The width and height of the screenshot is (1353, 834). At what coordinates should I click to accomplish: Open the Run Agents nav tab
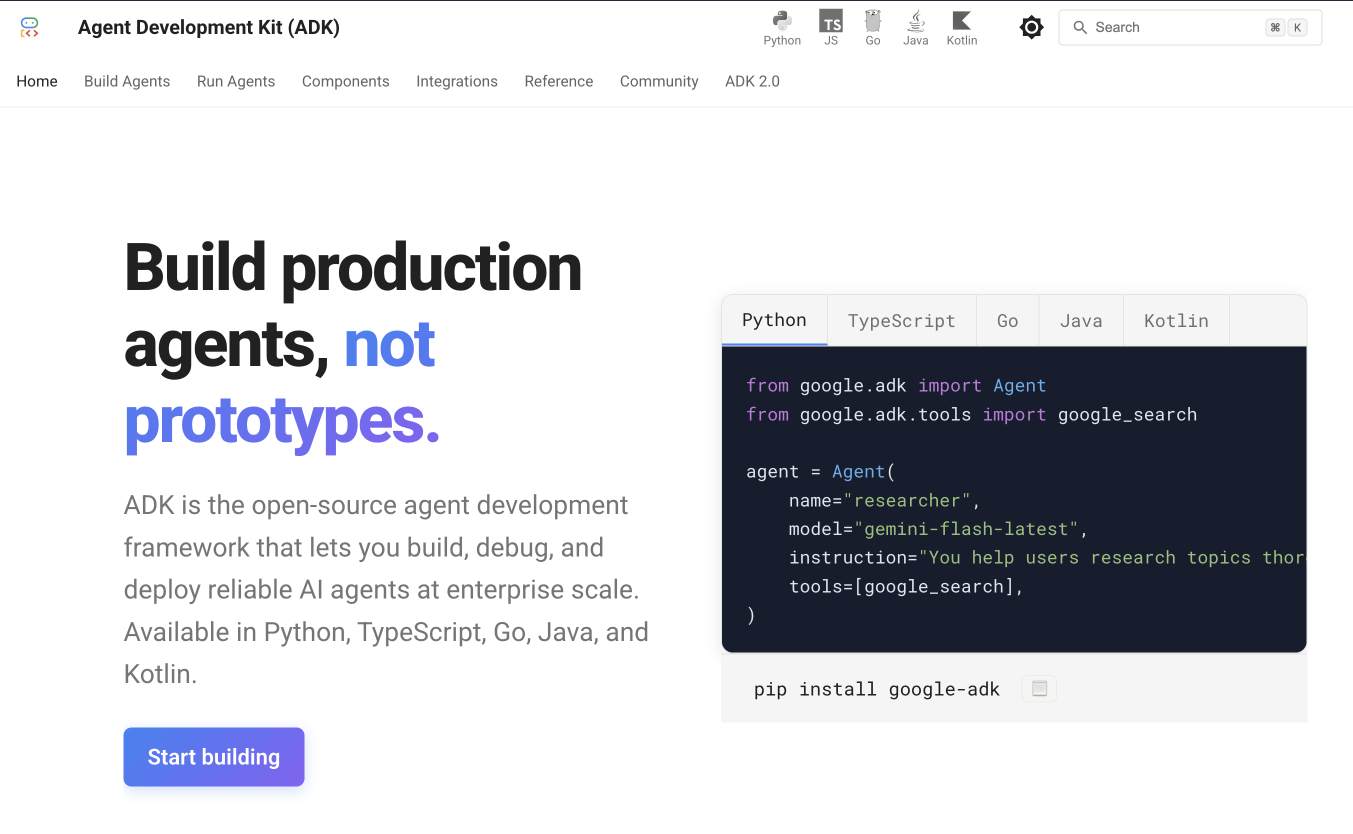tap(236, 81)
